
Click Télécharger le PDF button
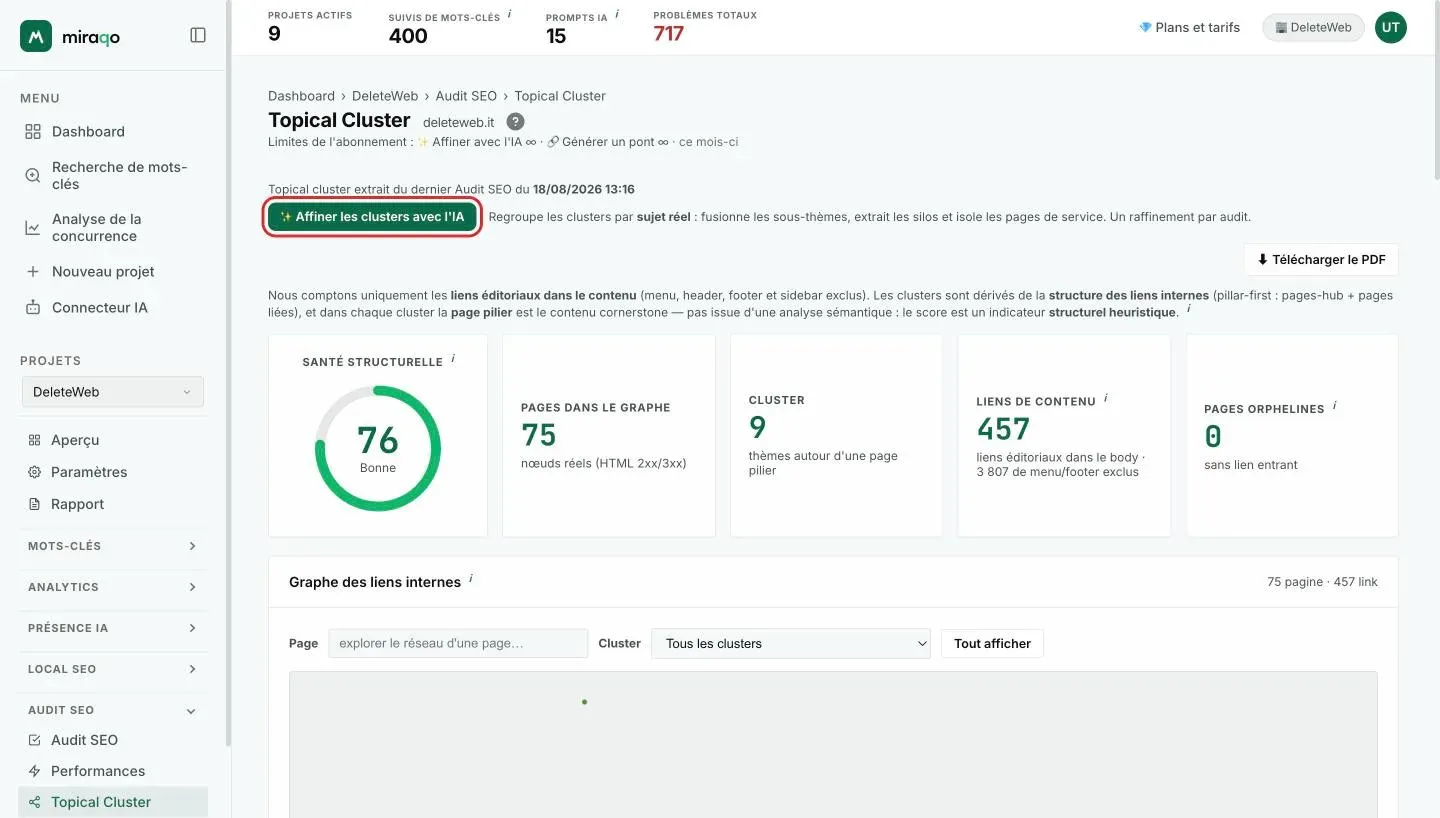click(x=1321, y=260)
